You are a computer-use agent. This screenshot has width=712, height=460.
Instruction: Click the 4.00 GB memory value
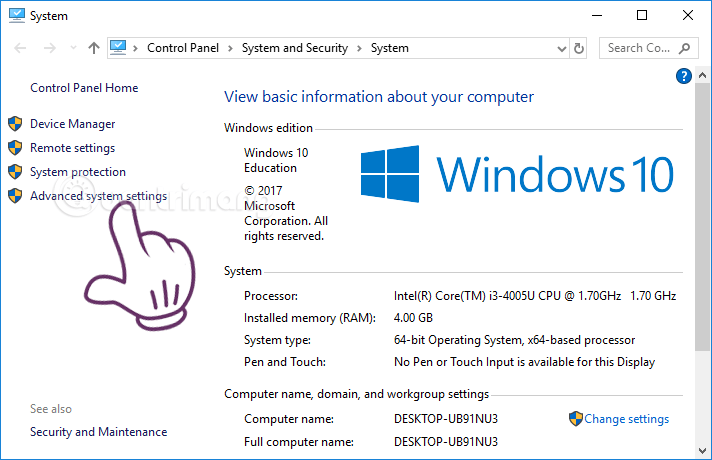click(x=413, y=318)
